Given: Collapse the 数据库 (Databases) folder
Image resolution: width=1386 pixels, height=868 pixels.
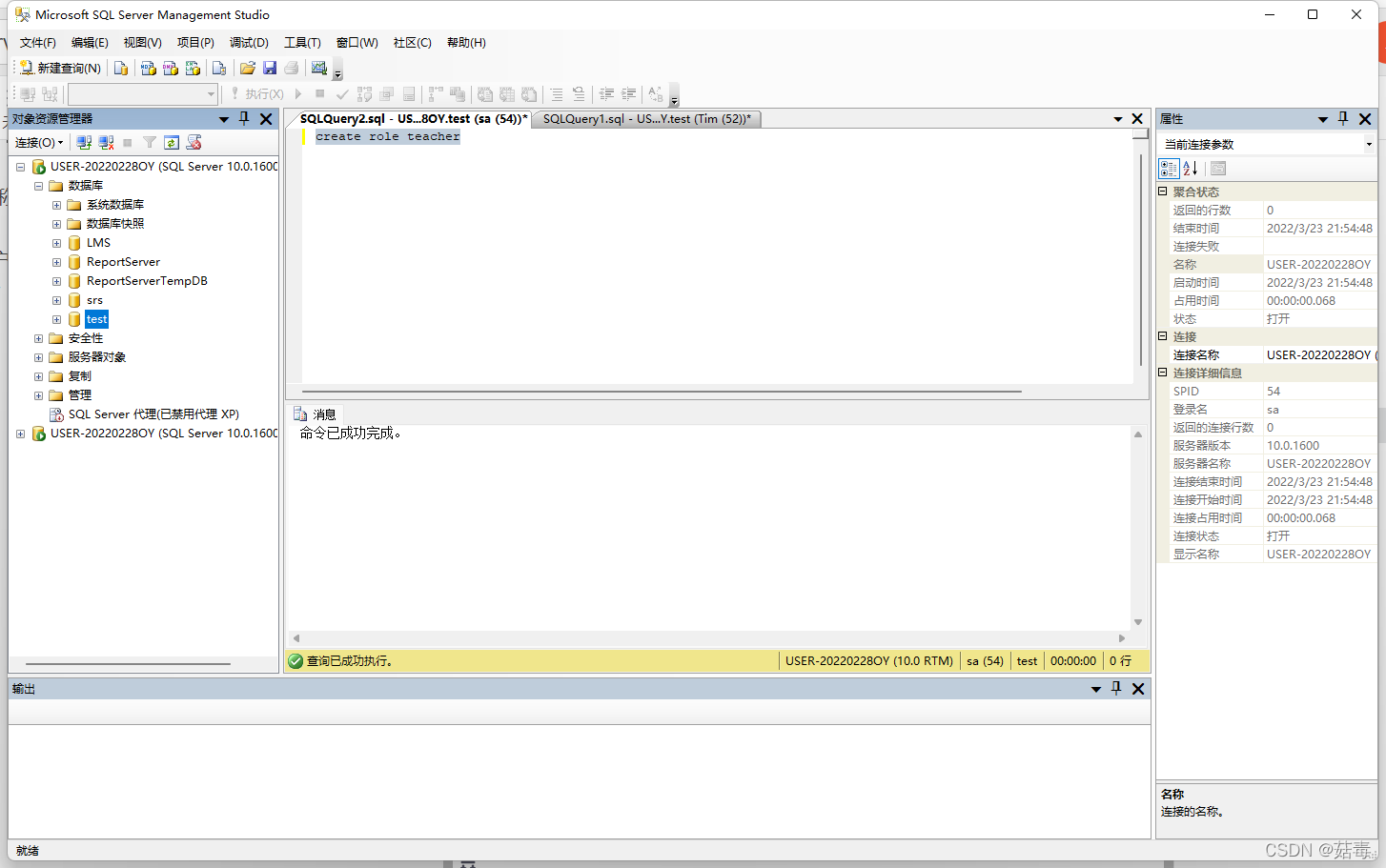Looking at the screenshot, I should point(38,186).
